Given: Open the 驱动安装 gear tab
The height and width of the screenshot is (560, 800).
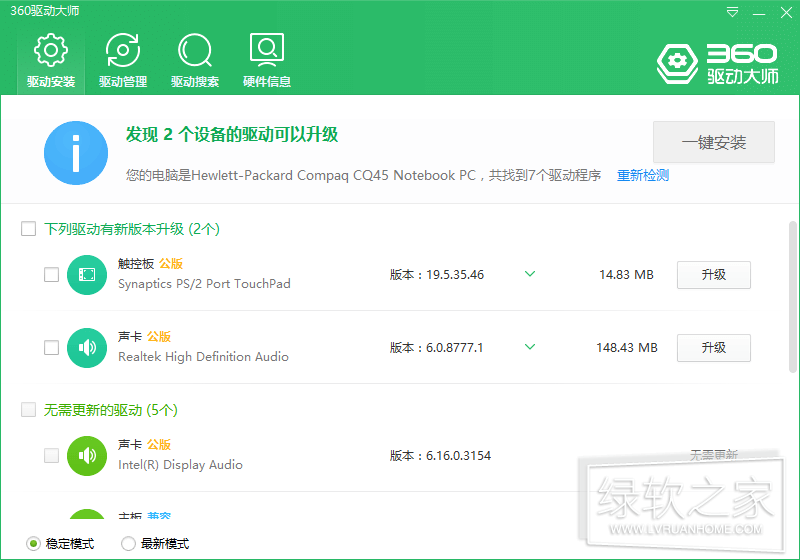Looking at the screenshot, I should coord(50,60).
